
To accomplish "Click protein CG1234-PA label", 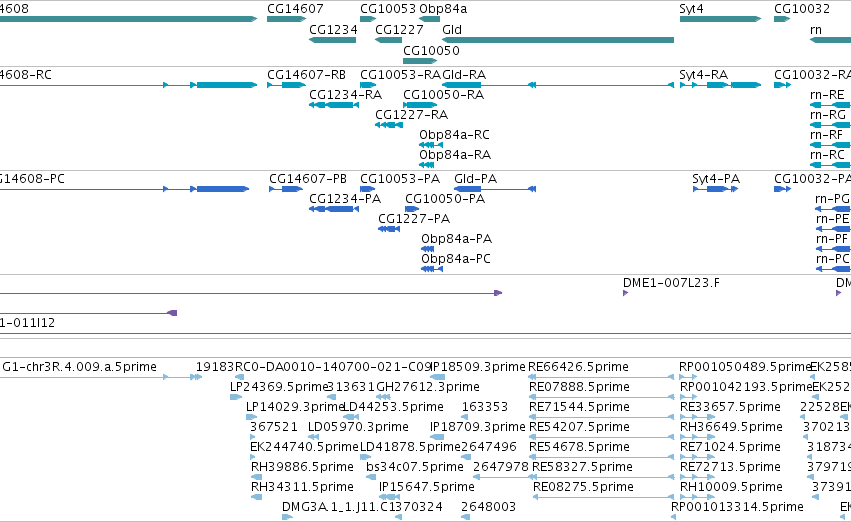I will coord(345,199).
